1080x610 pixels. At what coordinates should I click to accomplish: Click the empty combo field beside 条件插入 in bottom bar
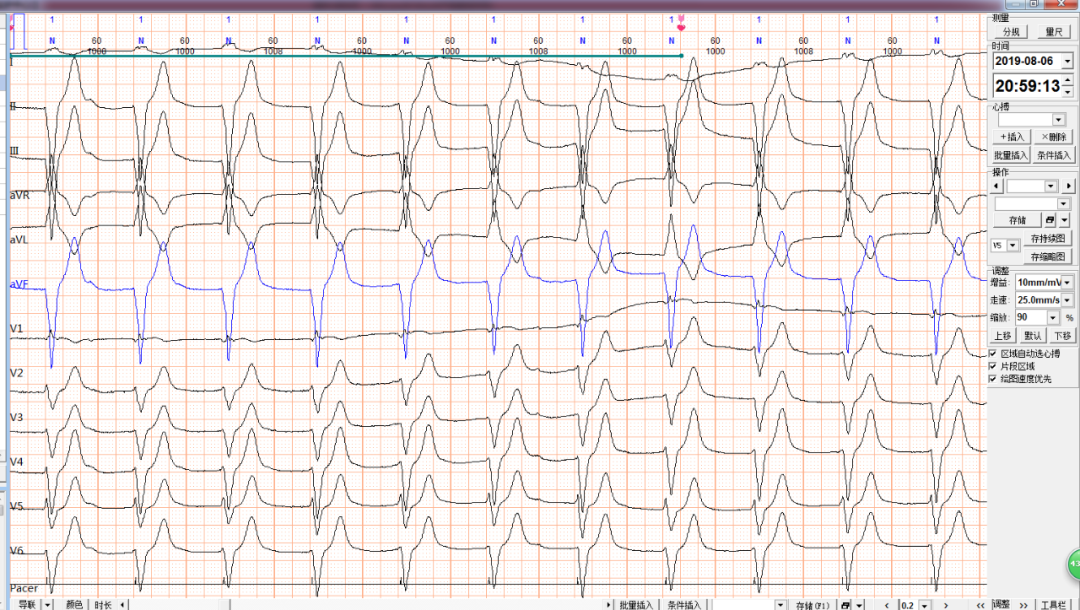pyautogui.click(x=743, y=605)
